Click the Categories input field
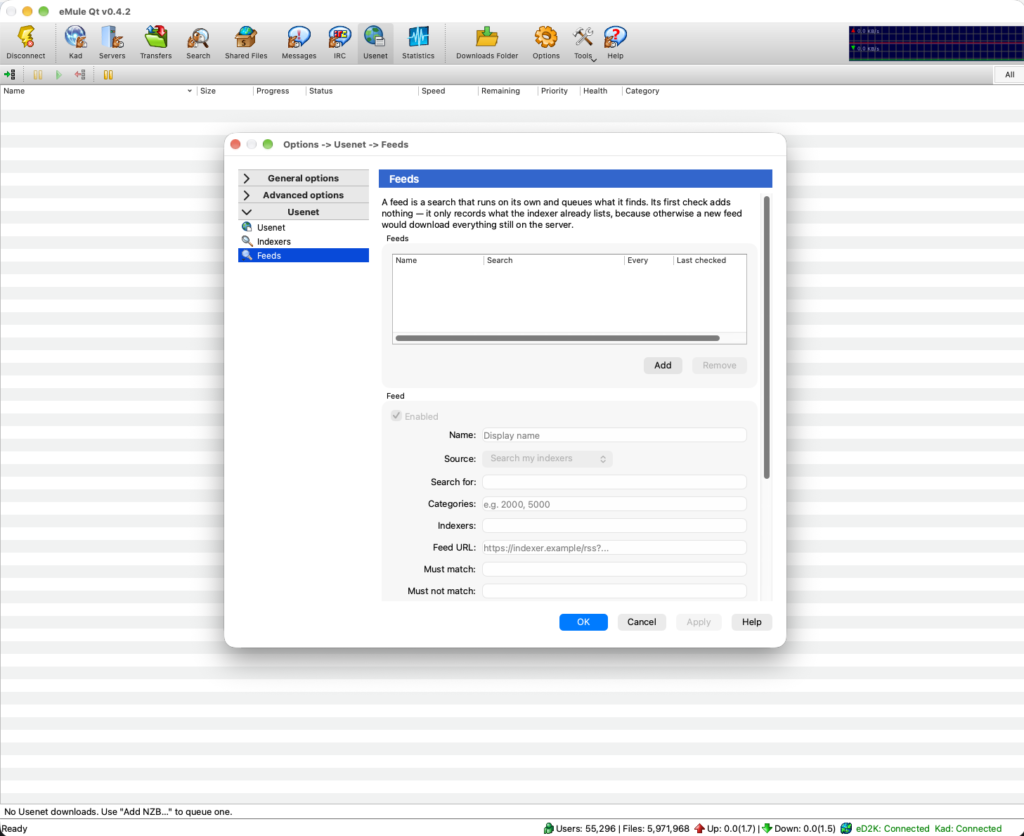 (614, 504)
